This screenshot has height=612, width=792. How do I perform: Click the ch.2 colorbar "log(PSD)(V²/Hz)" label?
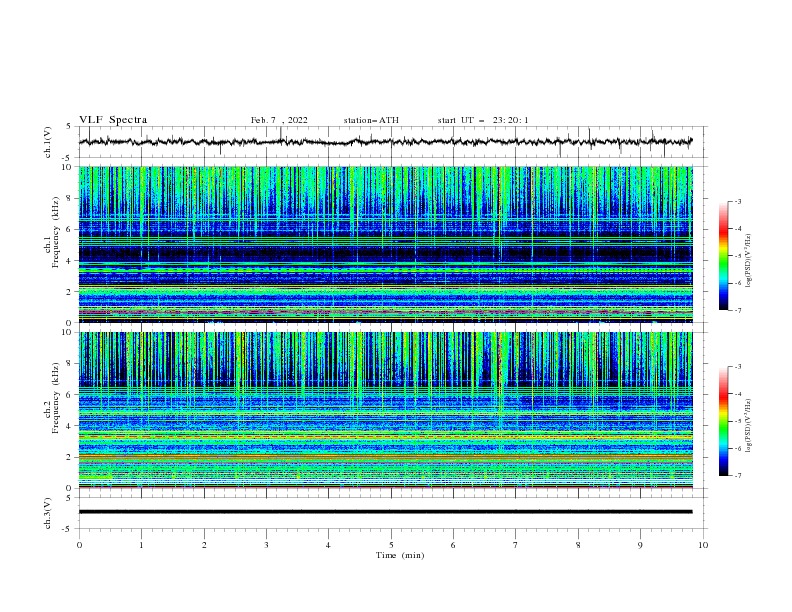tap(748, 426)
